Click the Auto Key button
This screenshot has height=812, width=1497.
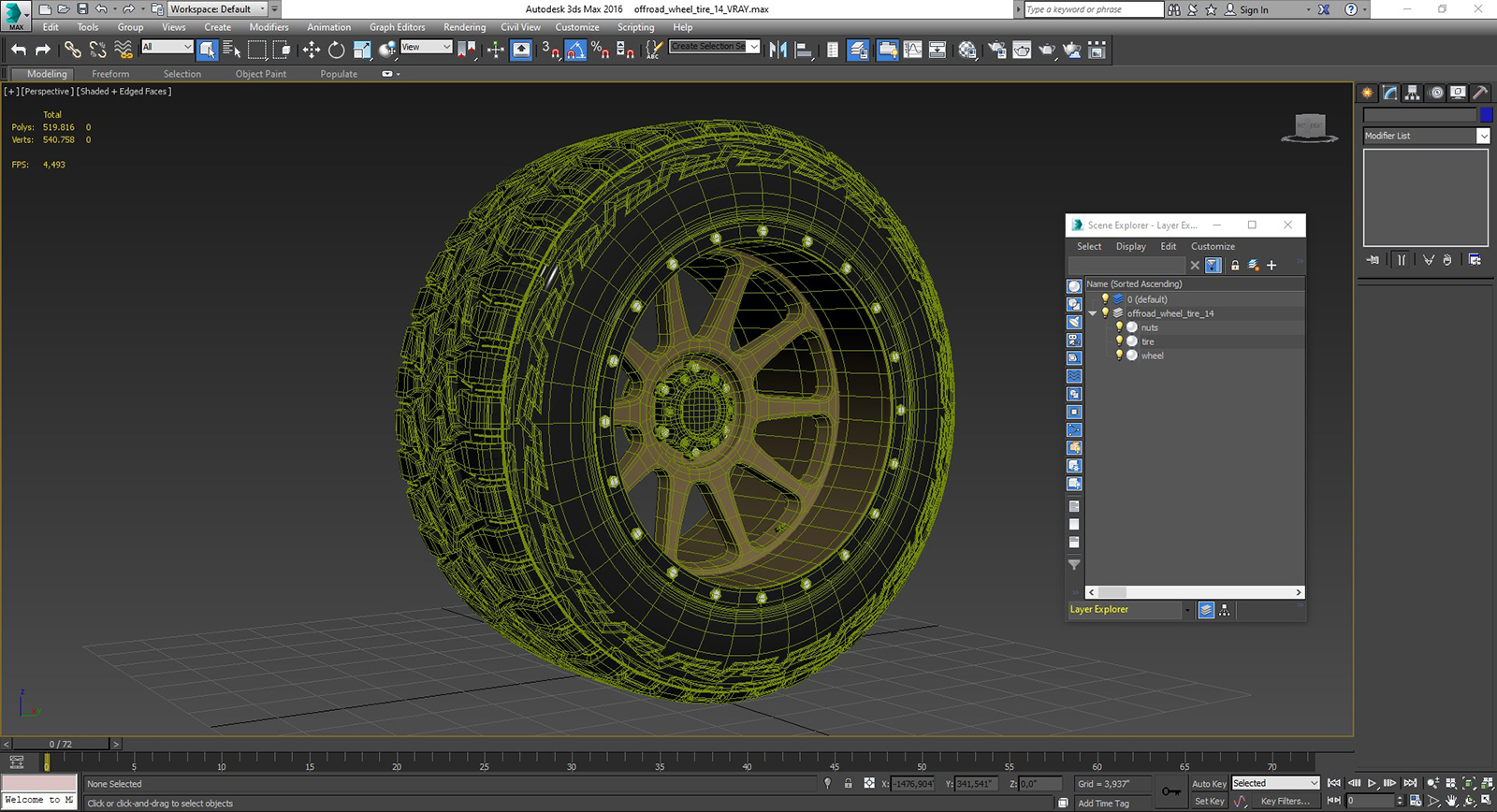pos(1208,784)
